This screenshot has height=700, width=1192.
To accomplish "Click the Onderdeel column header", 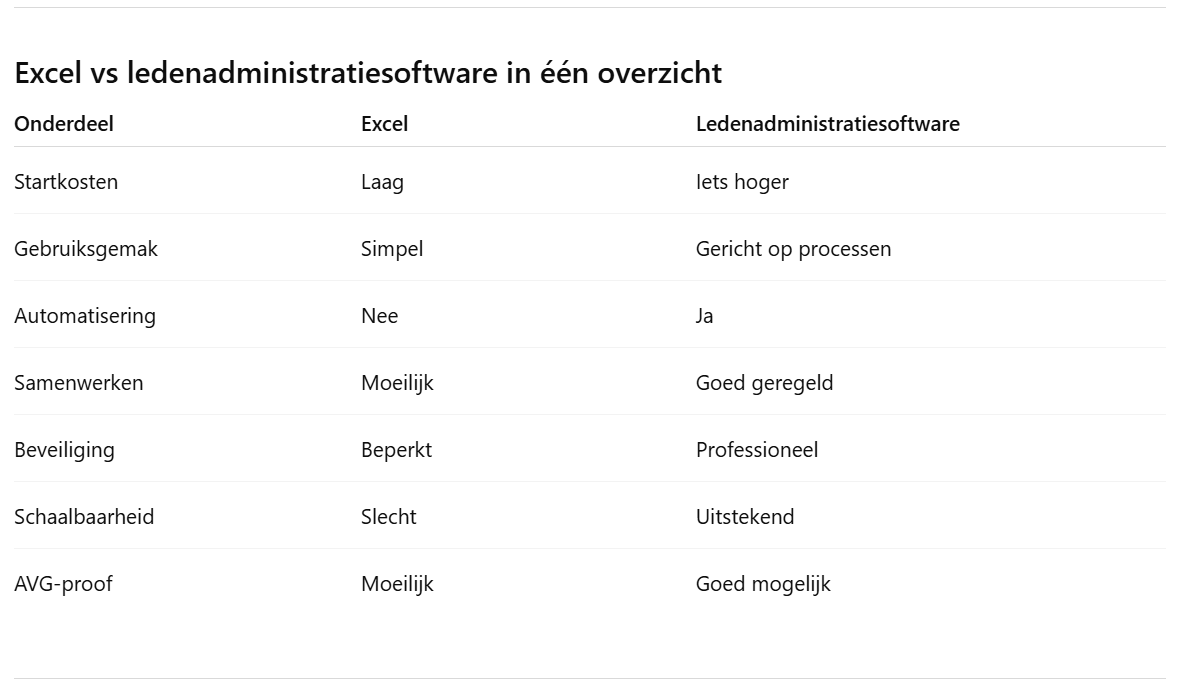I will [x=64, y=124].
